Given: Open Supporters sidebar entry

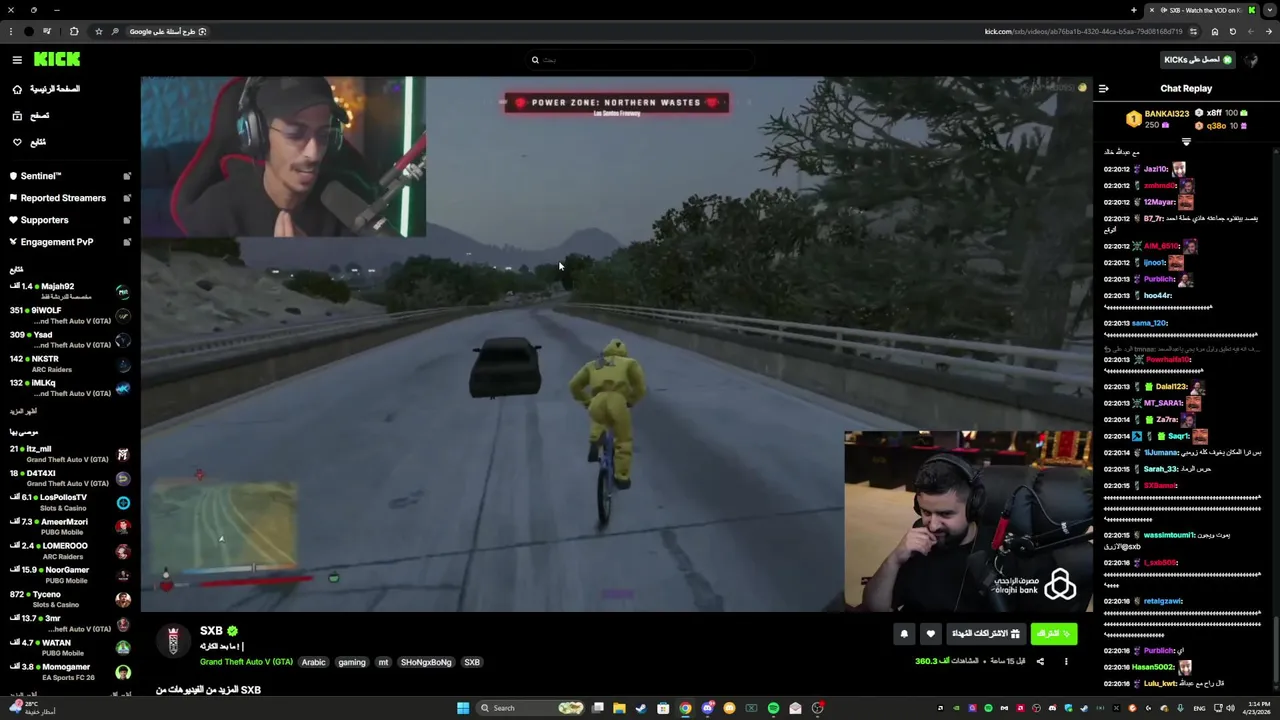Looking at the screenshot, I should pyautogui.click(x=70, y=220).
